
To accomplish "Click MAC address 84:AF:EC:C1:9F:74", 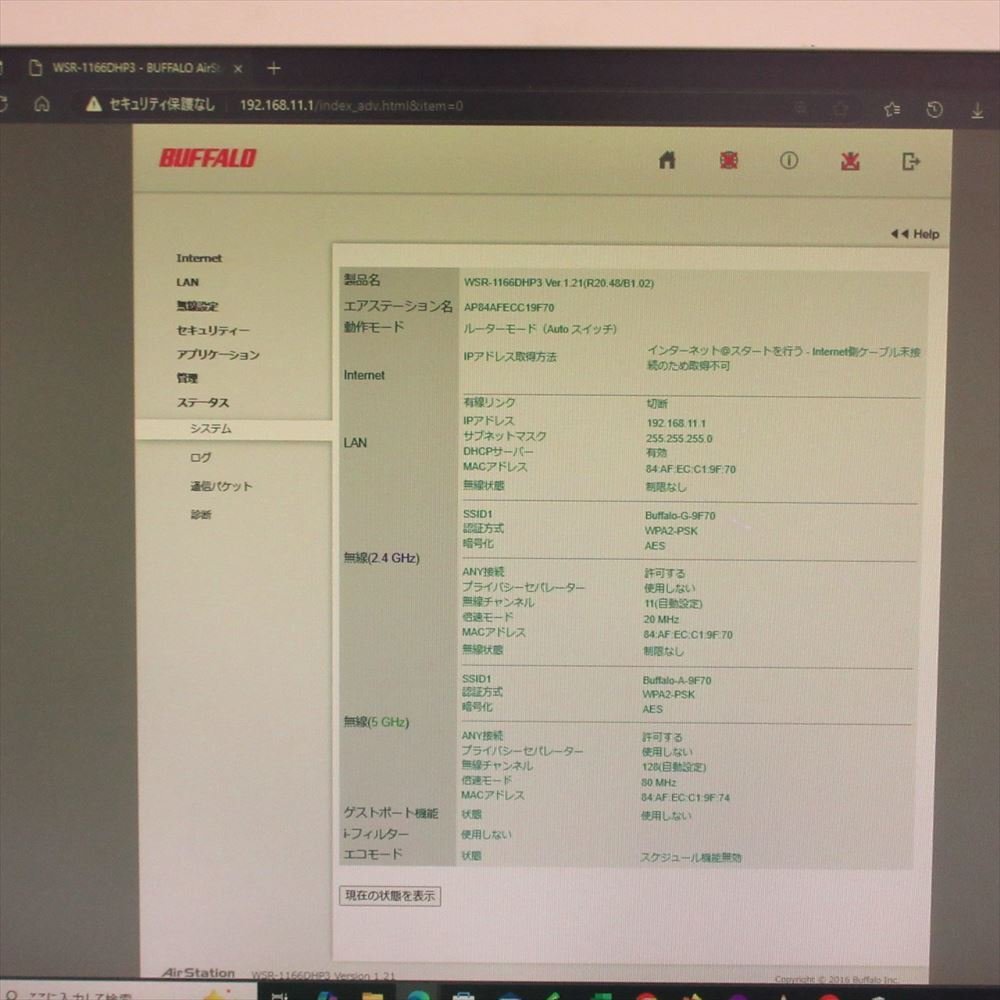I will click(x=686, y=797).
